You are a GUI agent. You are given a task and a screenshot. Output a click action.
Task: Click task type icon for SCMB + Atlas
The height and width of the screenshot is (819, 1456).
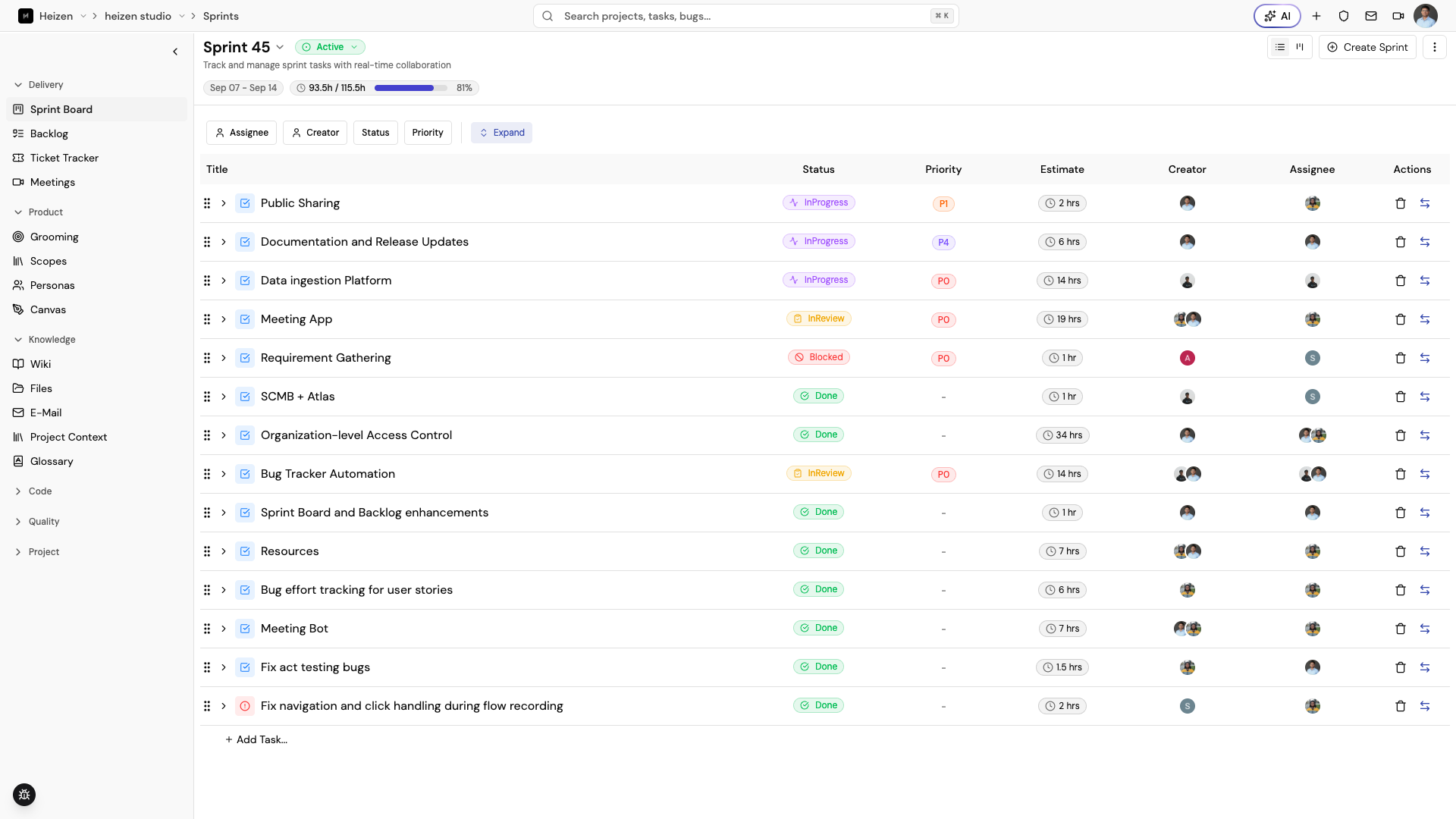[x=245, y=397]
